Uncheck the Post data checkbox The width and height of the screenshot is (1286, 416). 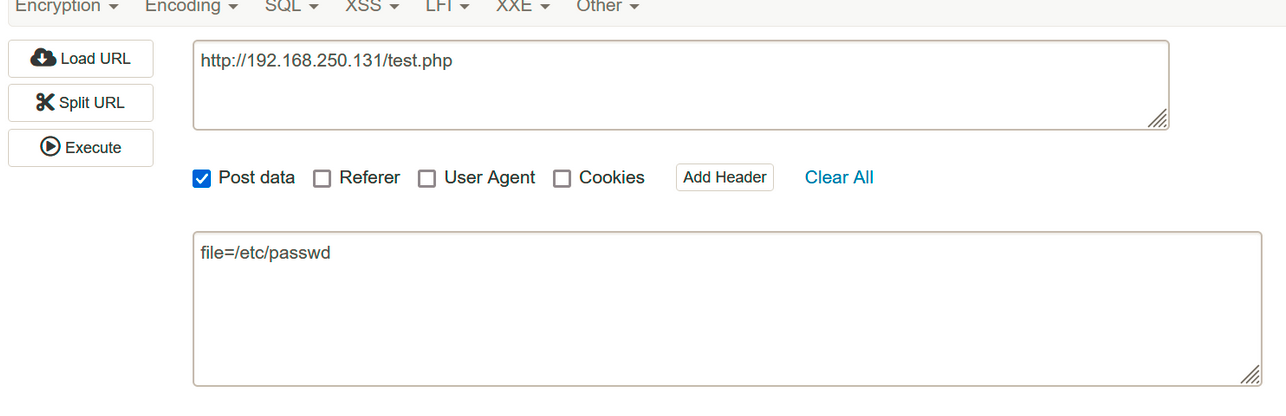[201, 179]
